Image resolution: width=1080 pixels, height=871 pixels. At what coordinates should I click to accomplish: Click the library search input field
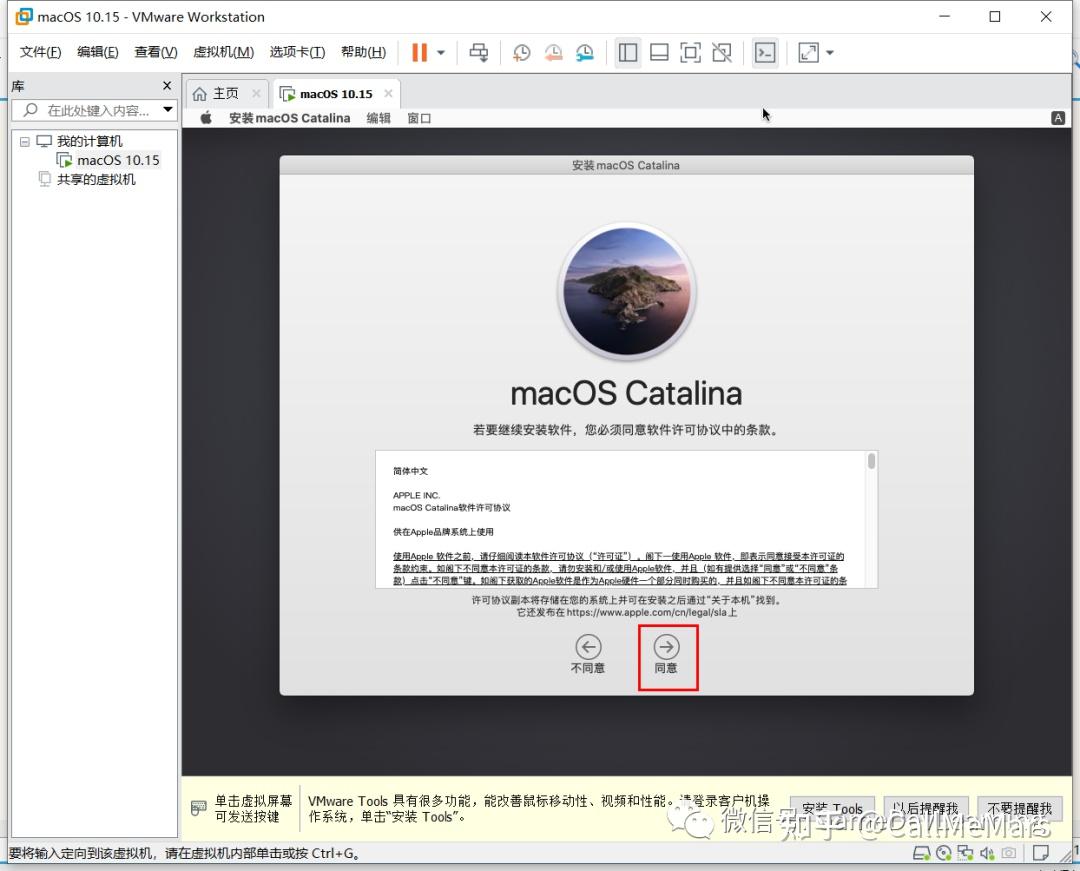(94, 110)
